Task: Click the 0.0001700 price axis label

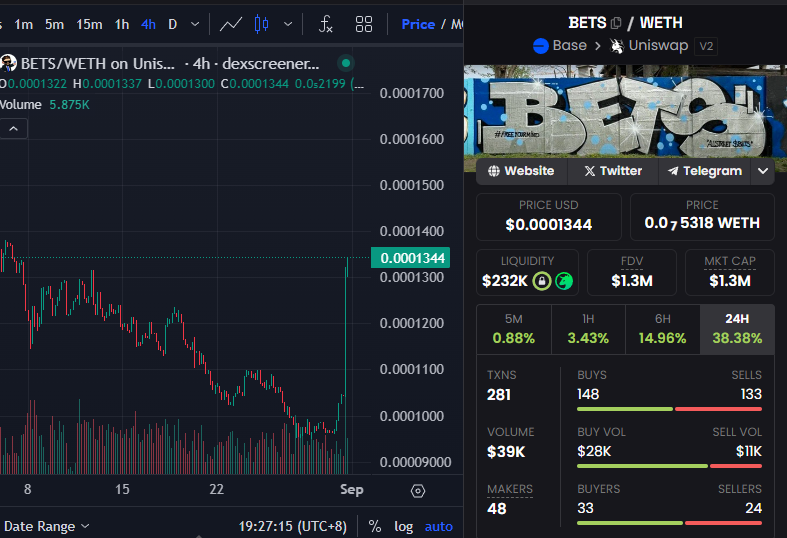Action: point(412,93)
